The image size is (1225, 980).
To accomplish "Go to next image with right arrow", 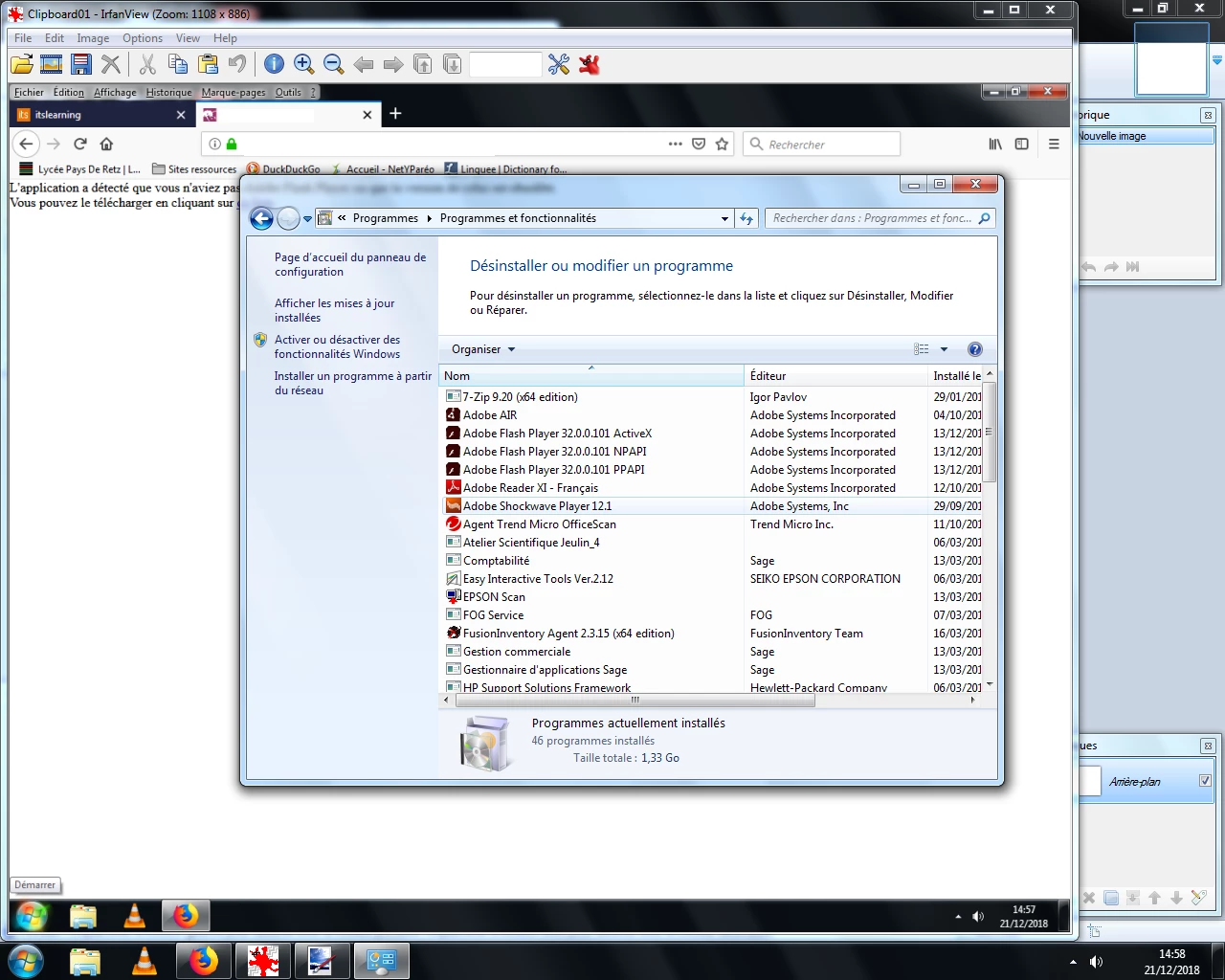I will point(393,64).
